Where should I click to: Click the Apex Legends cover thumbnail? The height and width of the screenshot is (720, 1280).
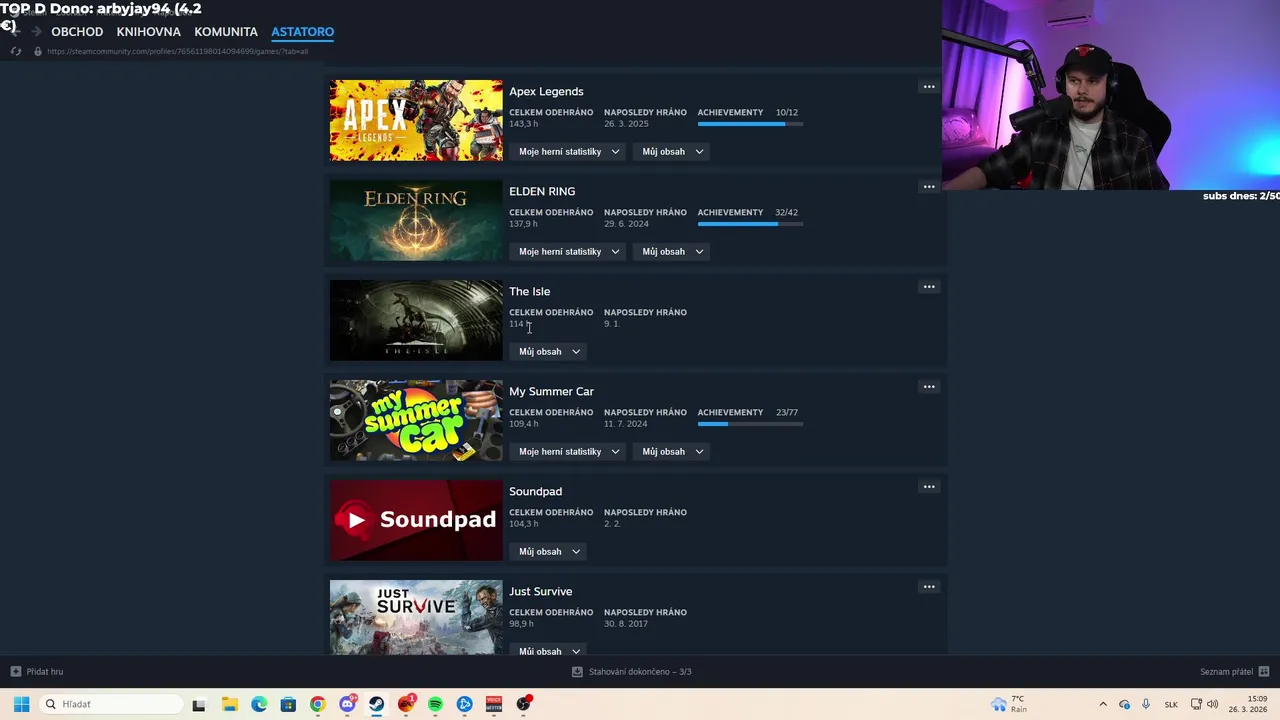(x=416, y=120)
